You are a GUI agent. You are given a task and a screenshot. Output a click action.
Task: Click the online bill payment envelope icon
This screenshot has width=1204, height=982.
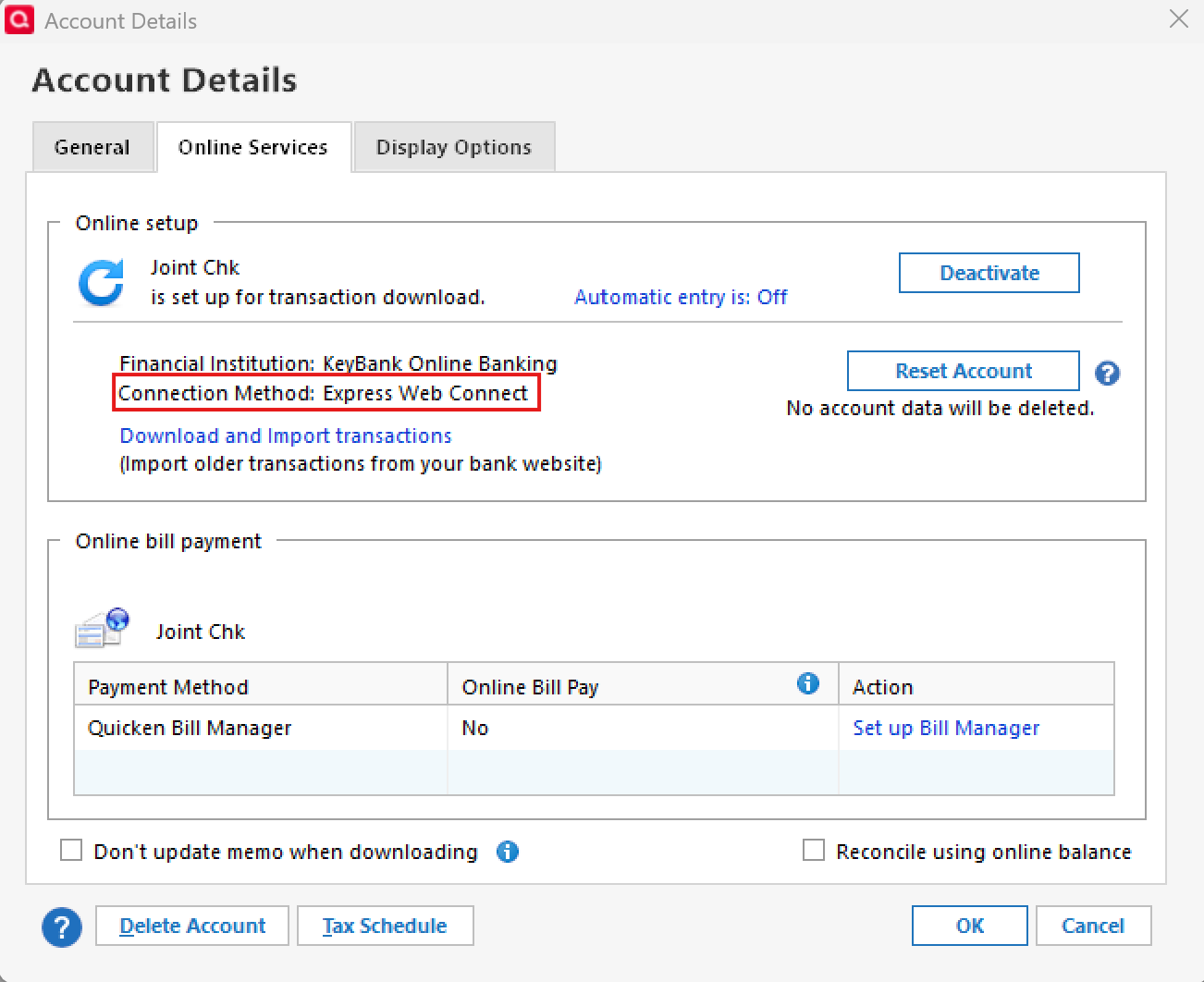click(102, 629)
